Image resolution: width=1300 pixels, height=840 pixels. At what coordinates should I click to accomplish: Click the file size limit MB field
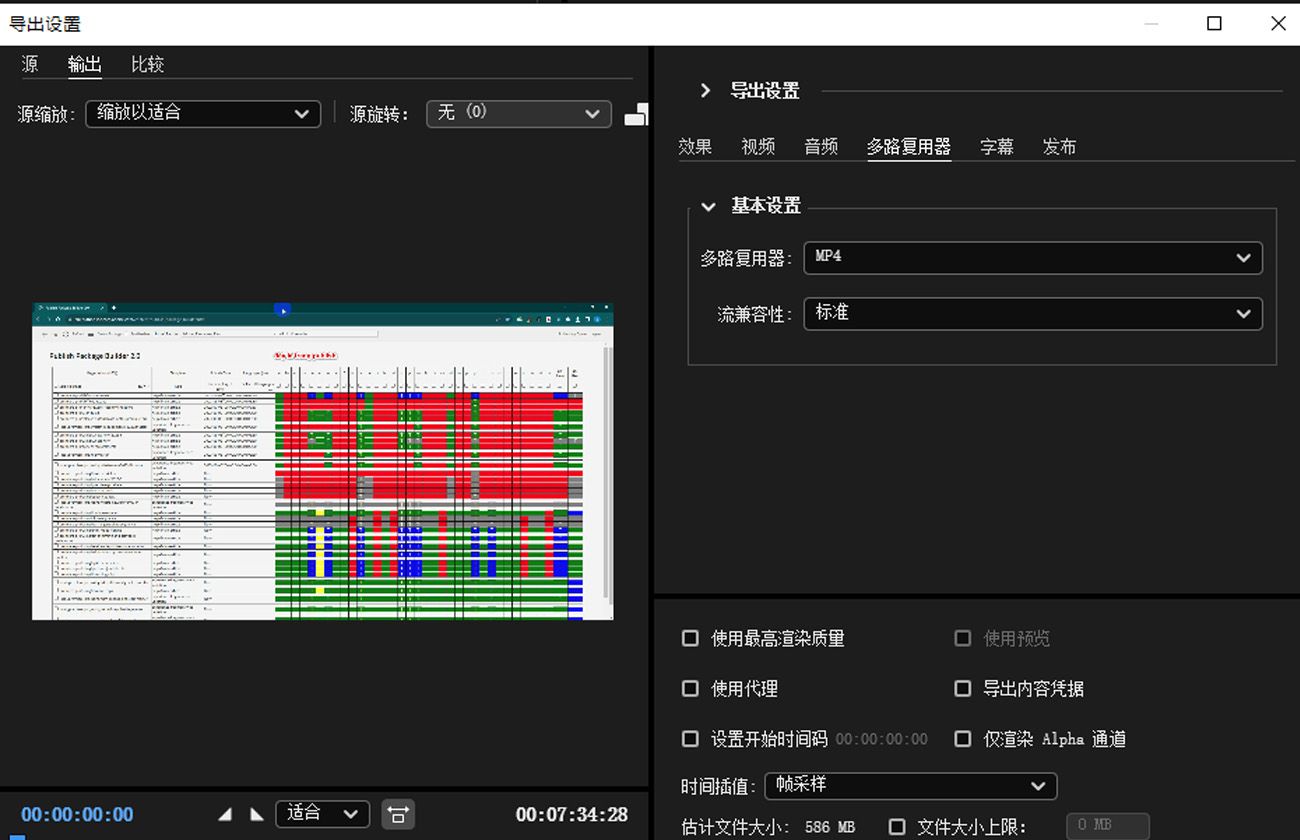tap(1108, 826)
